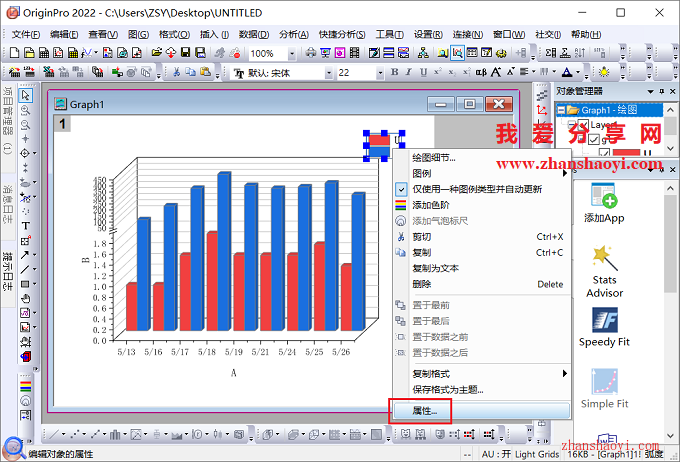Open zoom percentage dropdown
Screen dimensions: 680x462
pos(292,54)
